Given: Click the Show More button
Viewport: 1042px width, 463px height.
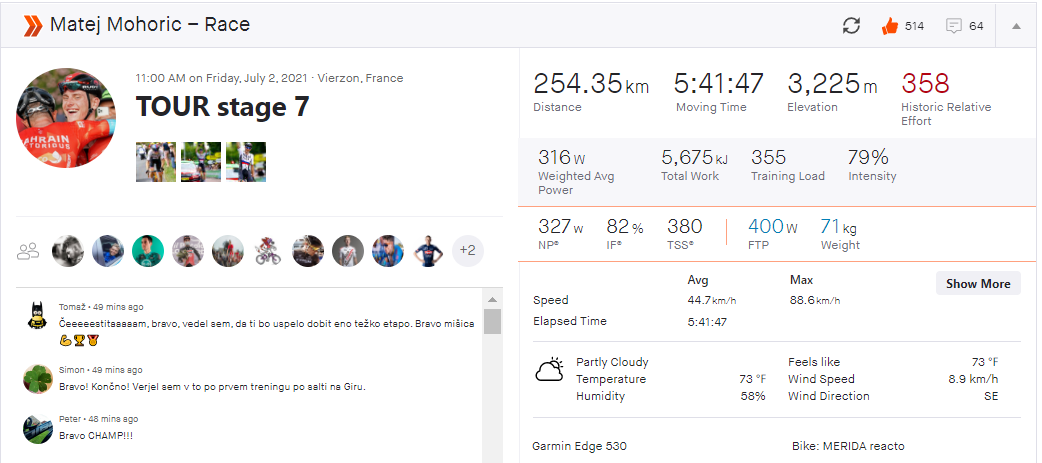Looking at the screenshot, I should pos(977,283).
